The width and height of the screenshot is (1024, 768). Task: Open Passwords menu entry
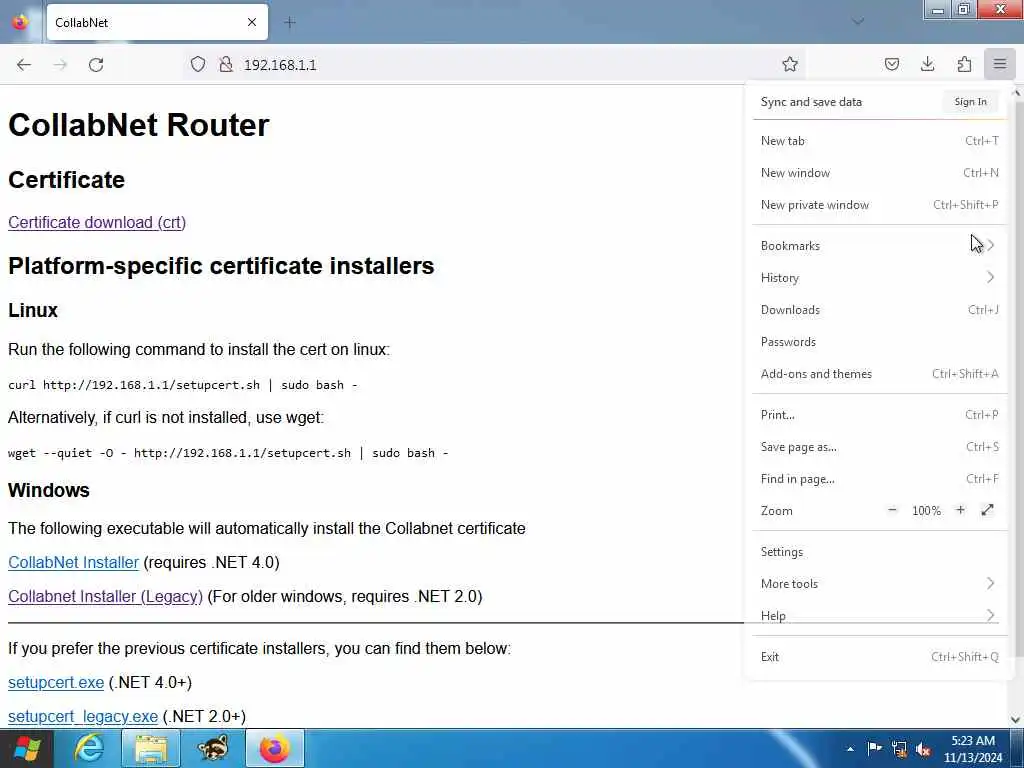coord(879,342)
